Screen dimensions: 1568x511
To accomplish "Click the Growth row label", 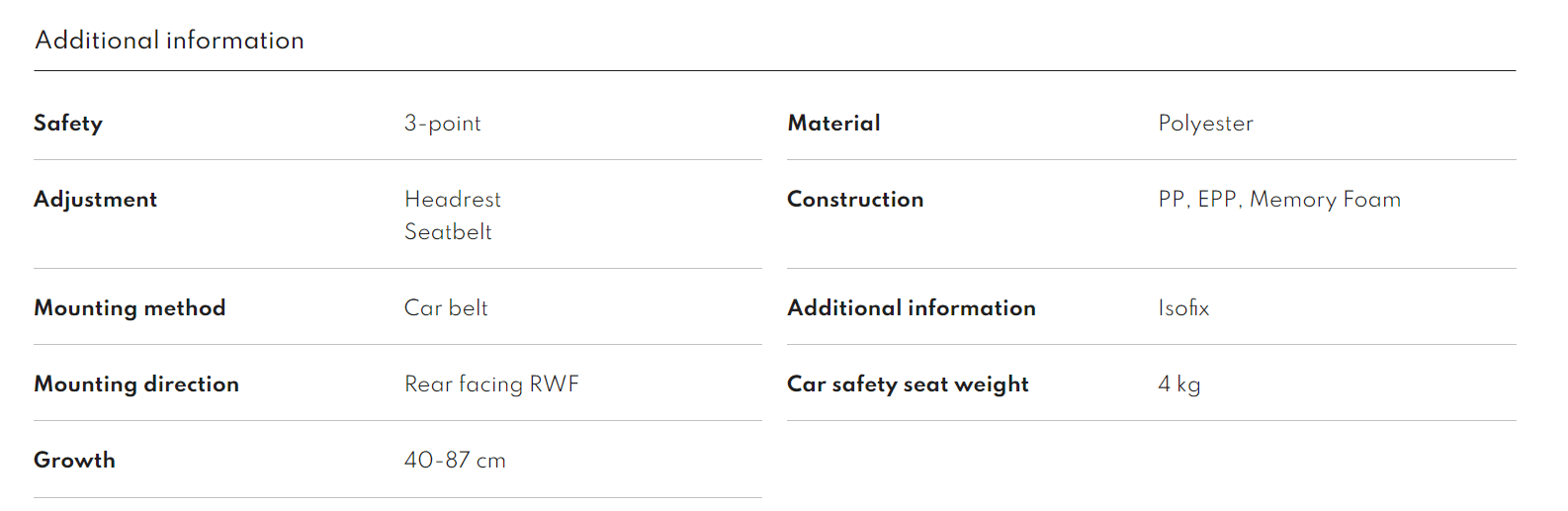I will tap(74, 461).
